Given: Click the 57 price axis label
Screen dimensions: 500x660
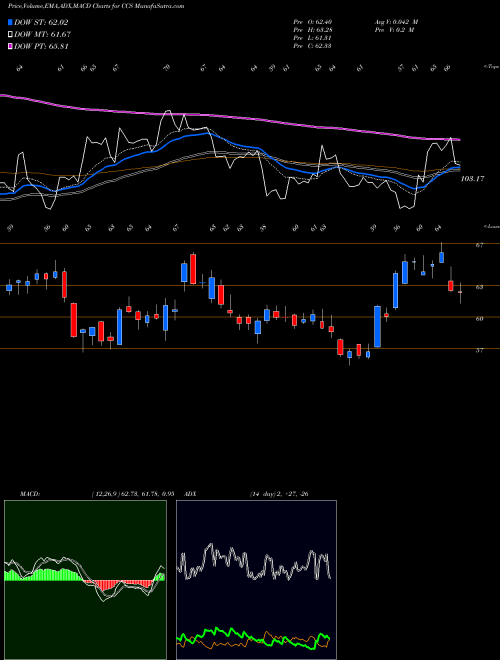Looking at the screenshot, I should [479, 350].
